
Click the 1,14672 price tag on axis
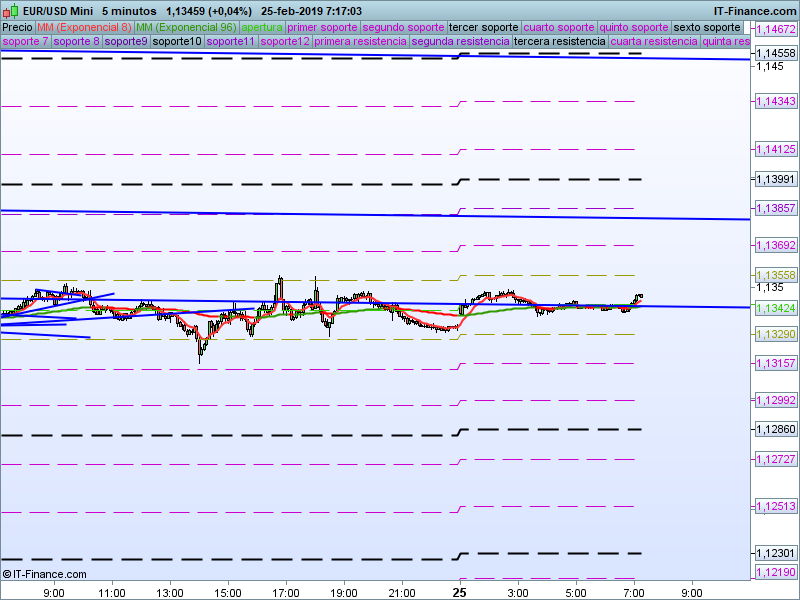tap(774, 30)
